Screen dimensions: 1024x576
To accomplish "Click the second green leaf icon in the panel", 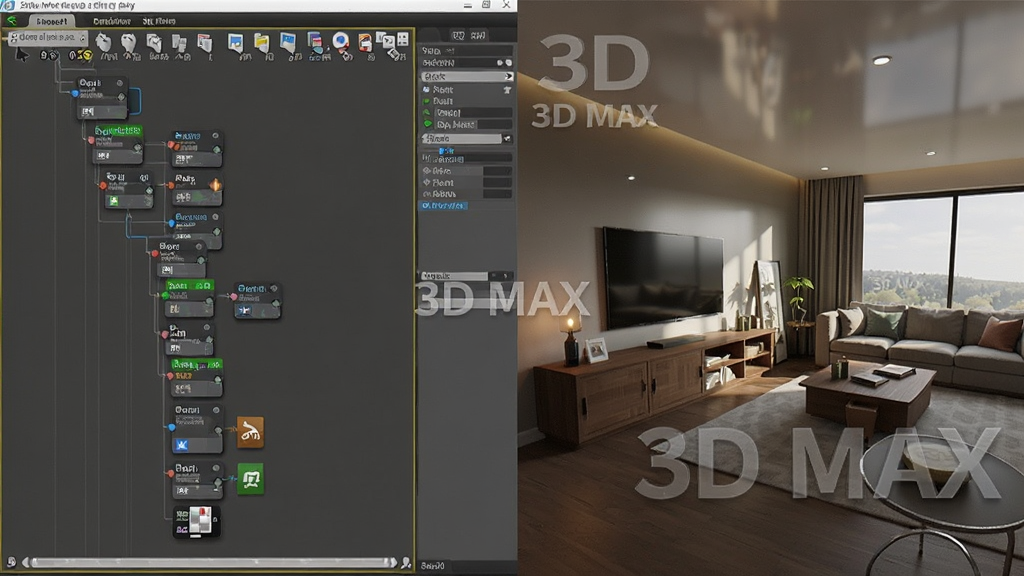I will point(426,113).
